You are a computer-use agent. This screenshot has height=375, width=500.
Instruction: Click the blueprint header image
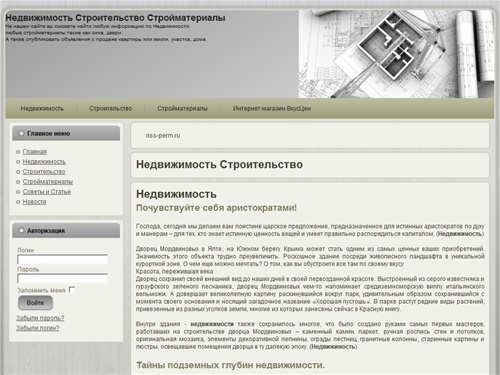point(396,54)
